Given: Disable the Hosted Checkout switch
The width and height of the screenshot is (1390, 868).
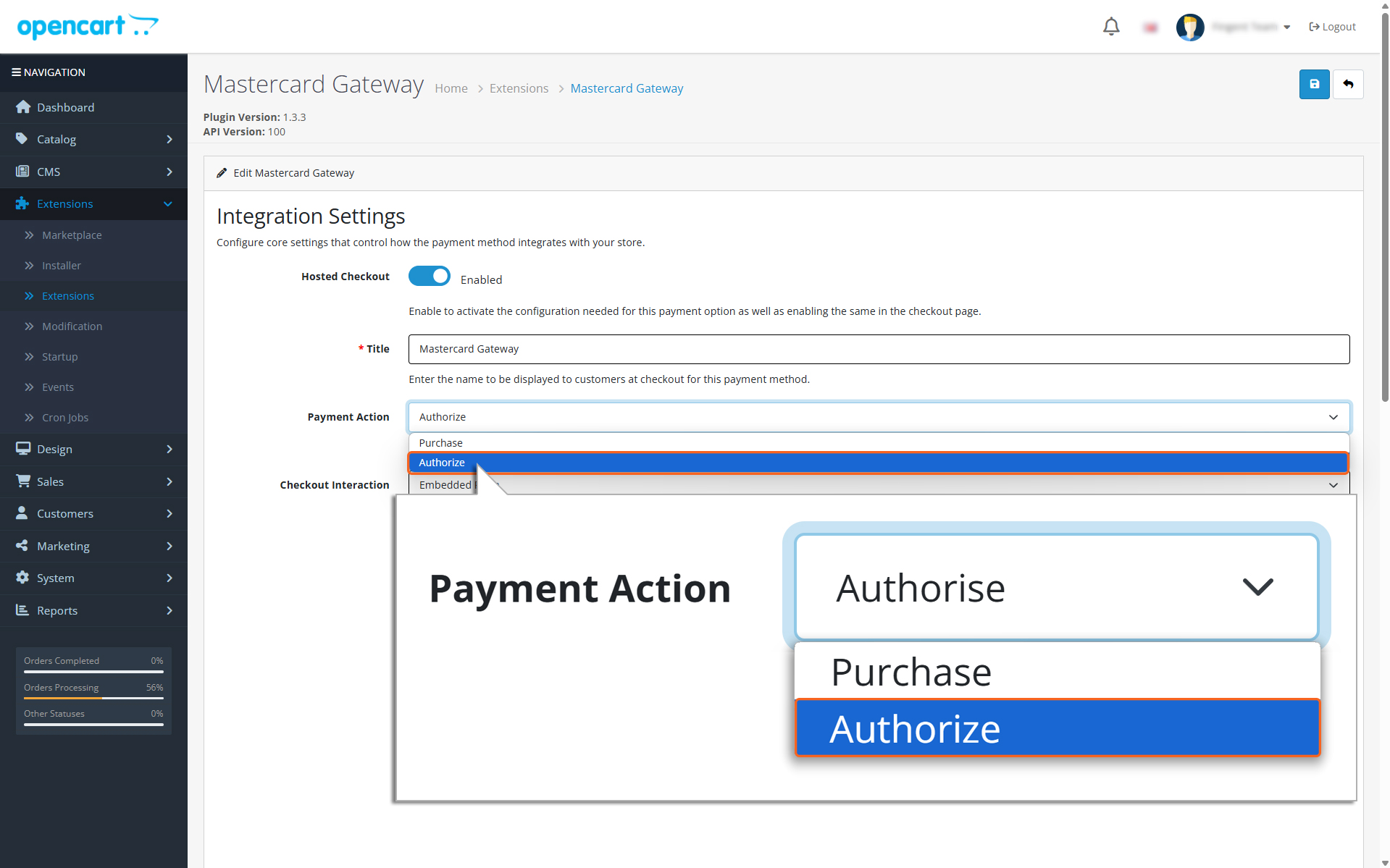Looking at the screenshot, I should pos(429,277).
